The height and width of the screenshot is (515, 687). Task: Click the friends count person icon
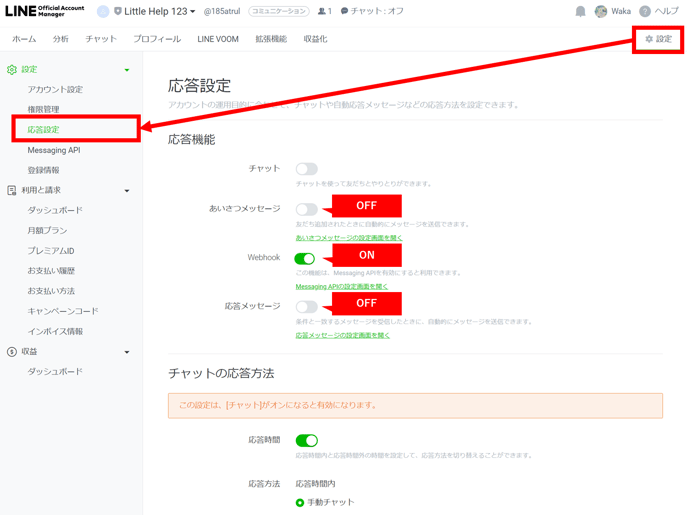point(322,12)
